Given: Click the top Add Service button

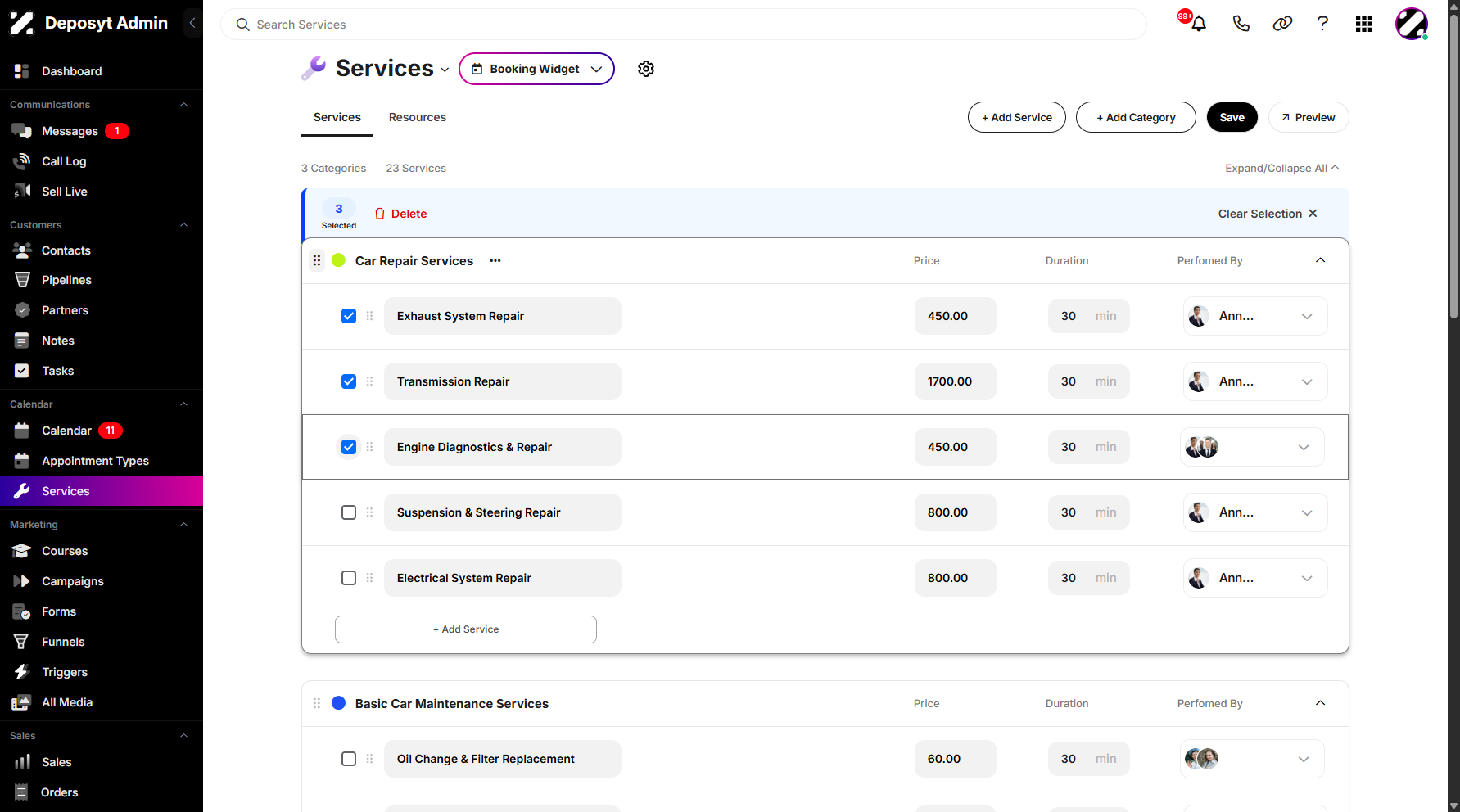Looking at the screenshot, I should click(x=1017, y=117).
